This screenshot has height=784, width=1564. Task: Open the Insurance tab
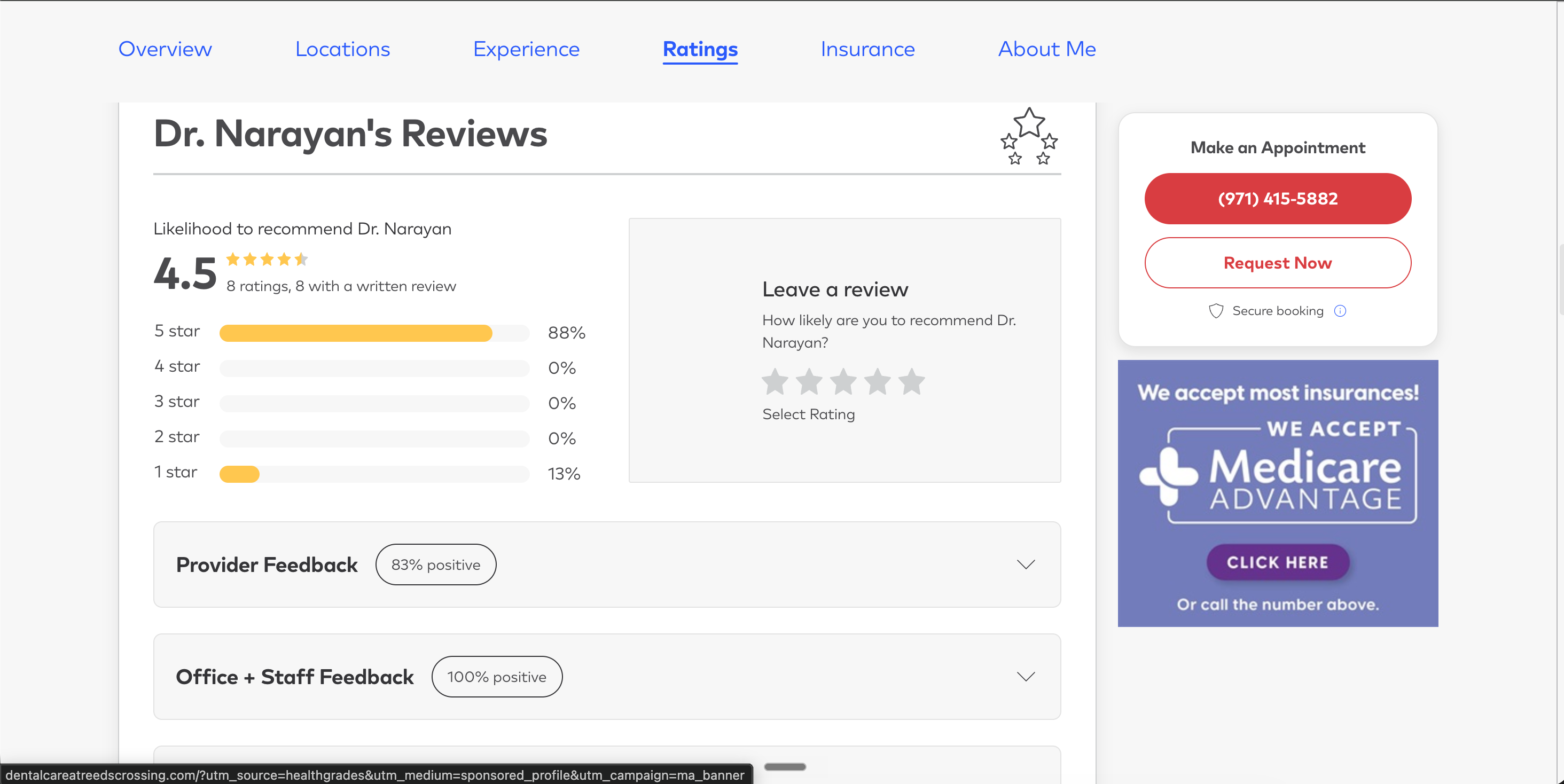(867, 49)
